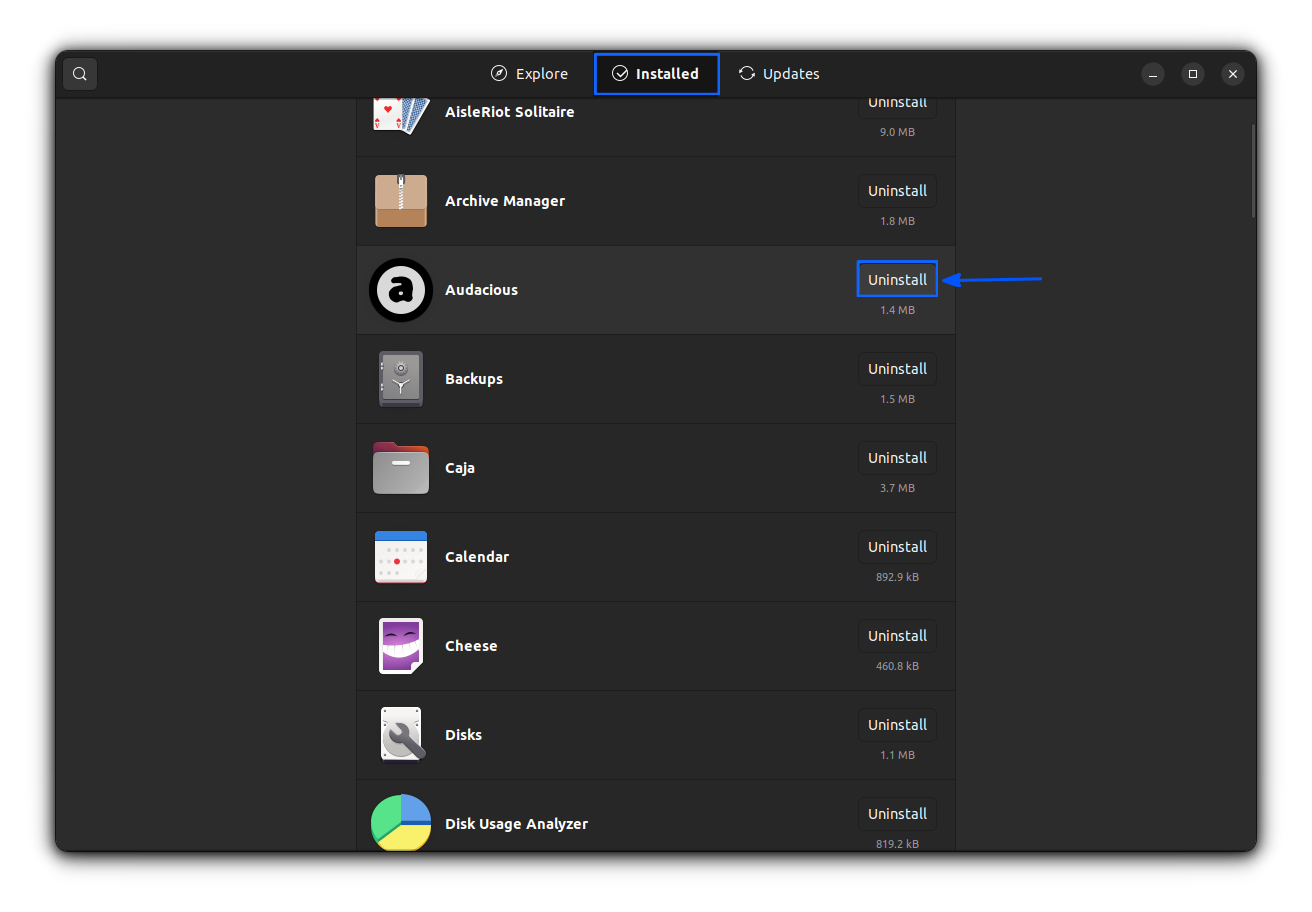Select the Cheese smiley icon

tap(400, 645)
